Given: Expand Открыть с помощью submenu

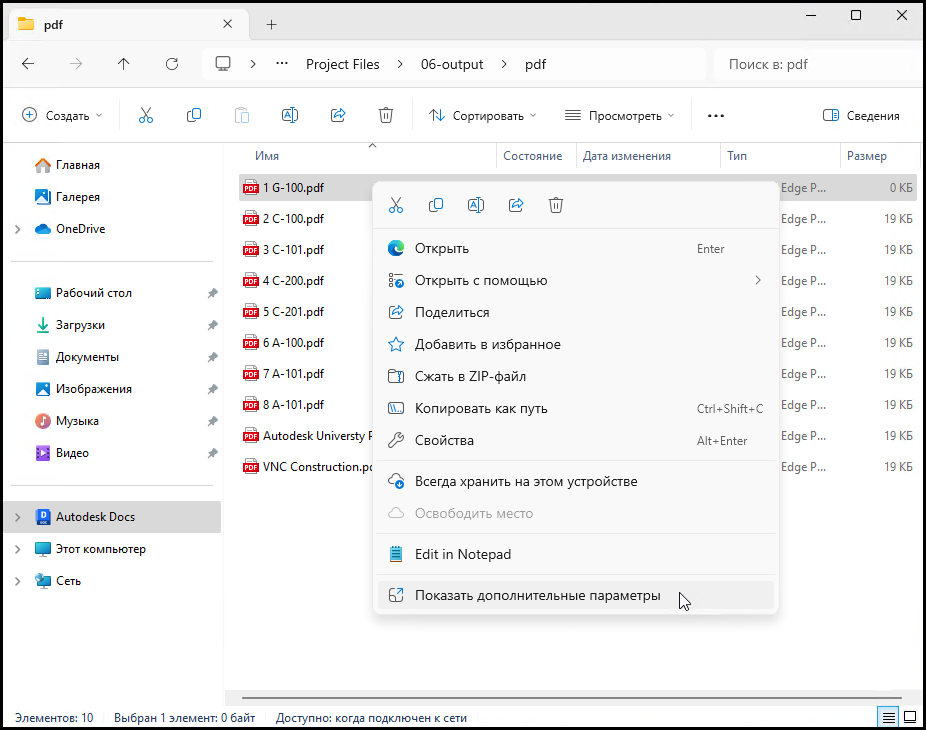Looking at the screenshot, I should 575,281.
